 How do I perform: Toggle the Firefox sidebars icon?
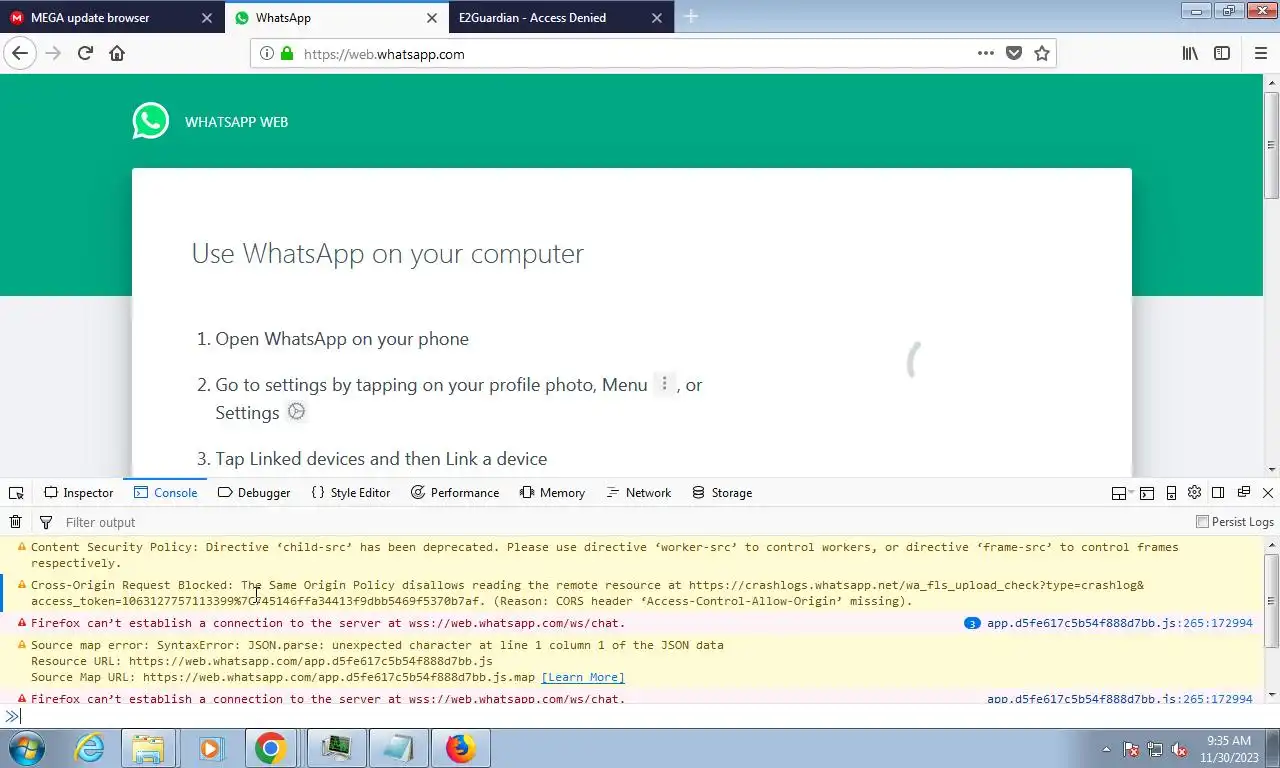[1222, 54]
